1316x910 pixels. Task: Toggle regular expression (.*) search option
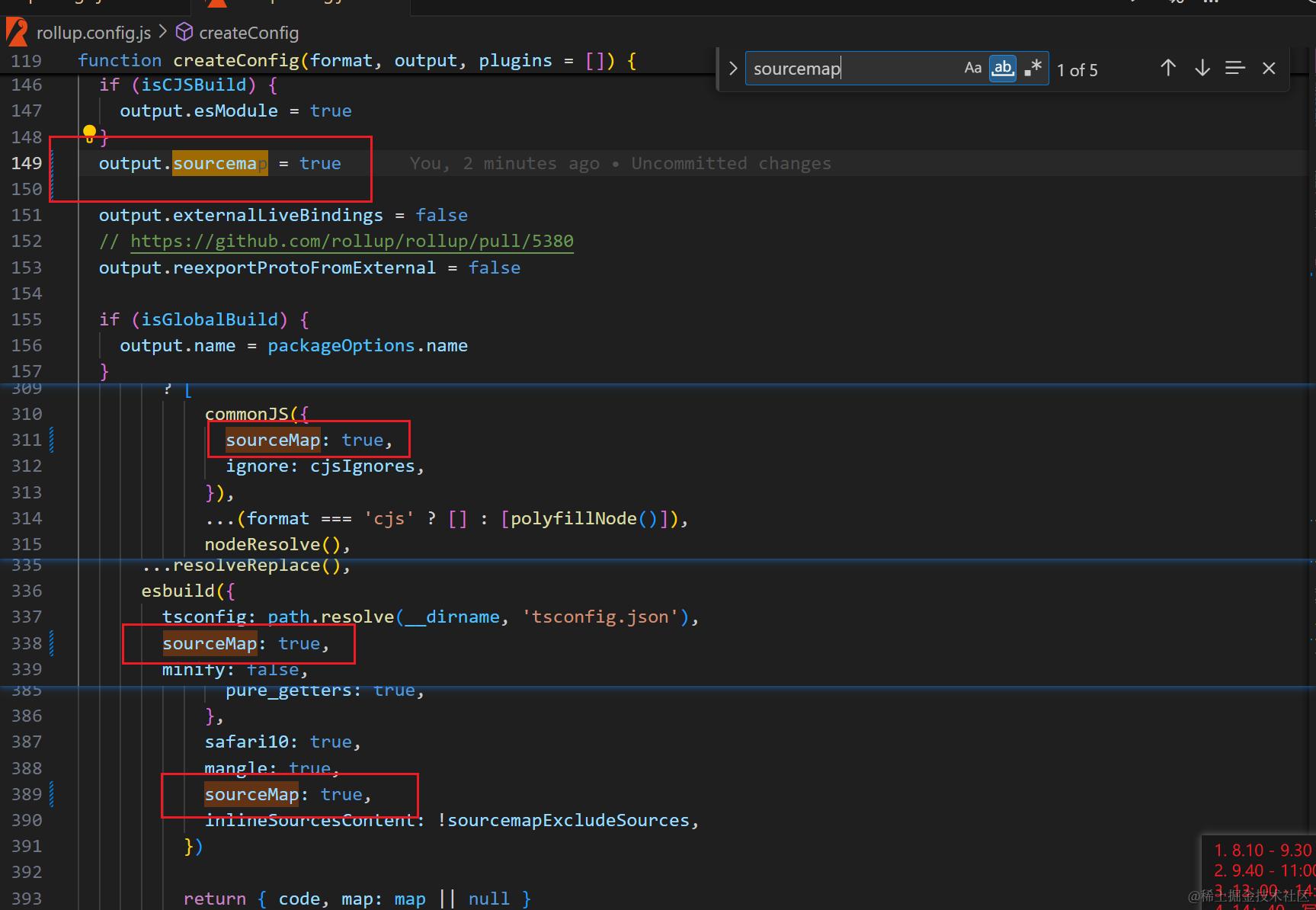[1033, 68]
